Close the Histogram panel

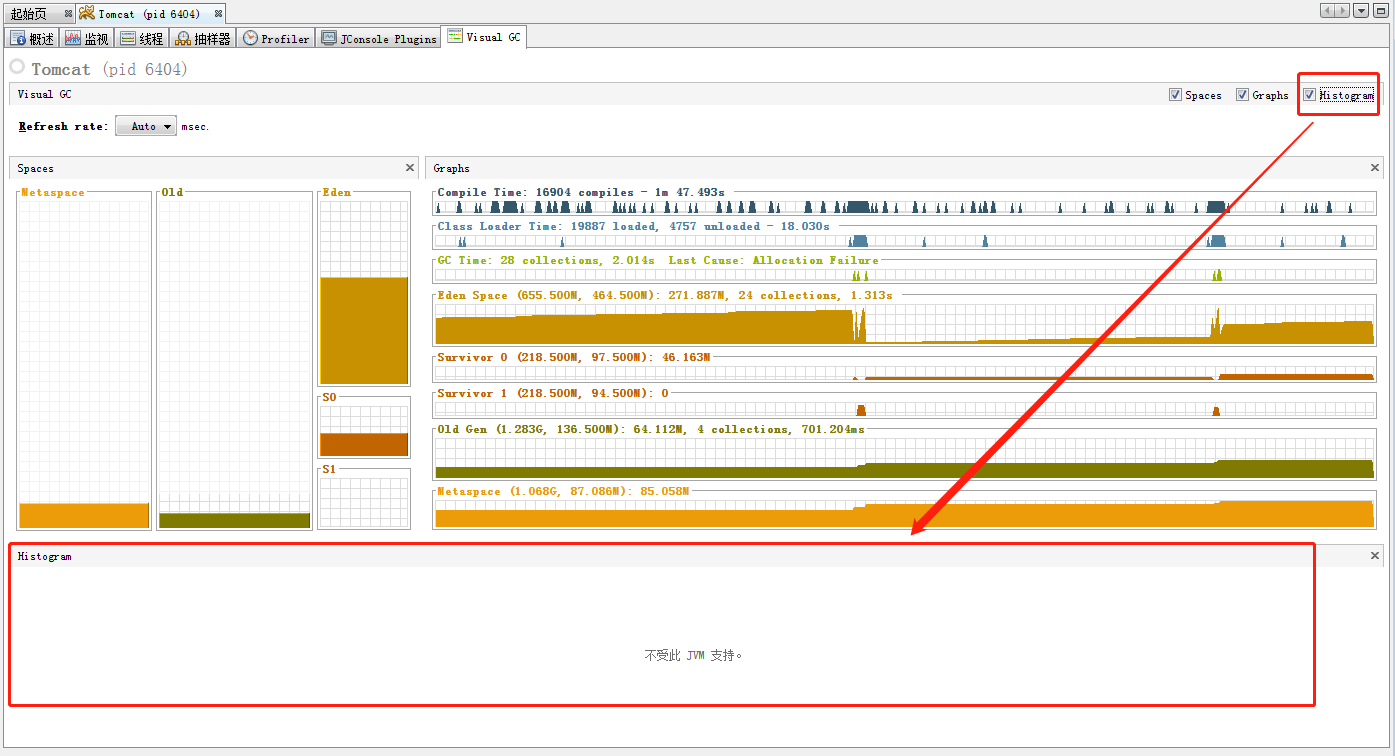(1375, 555)
